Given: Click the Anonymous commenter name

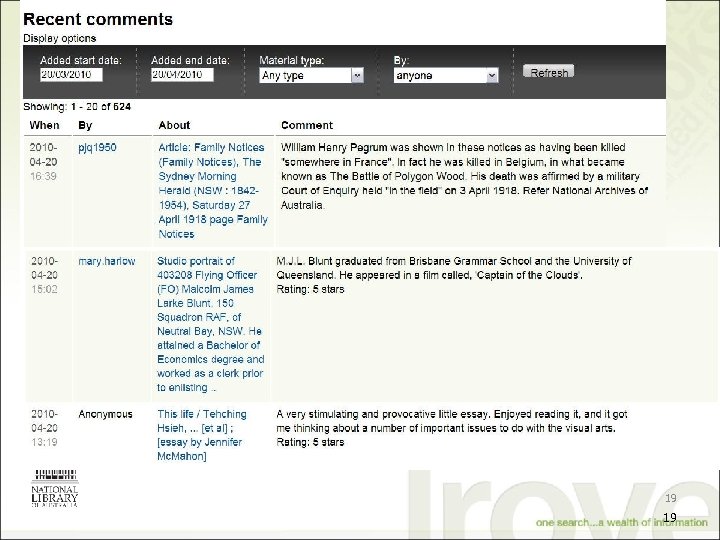Looking at the screenshot, I should click(x=106, y=414).
